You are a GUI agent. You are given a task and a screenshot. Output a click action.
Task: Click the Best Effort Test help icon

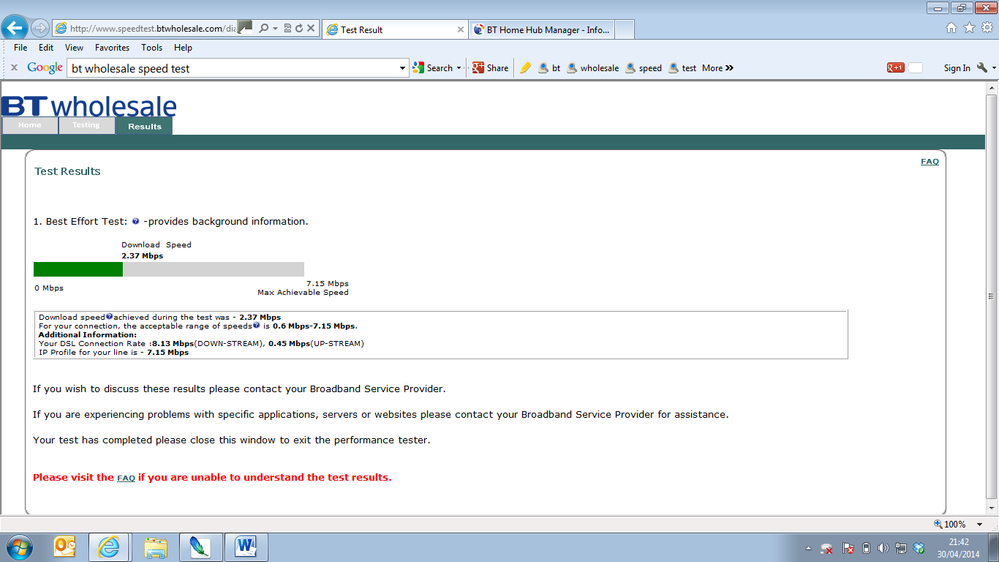point(136,222)
